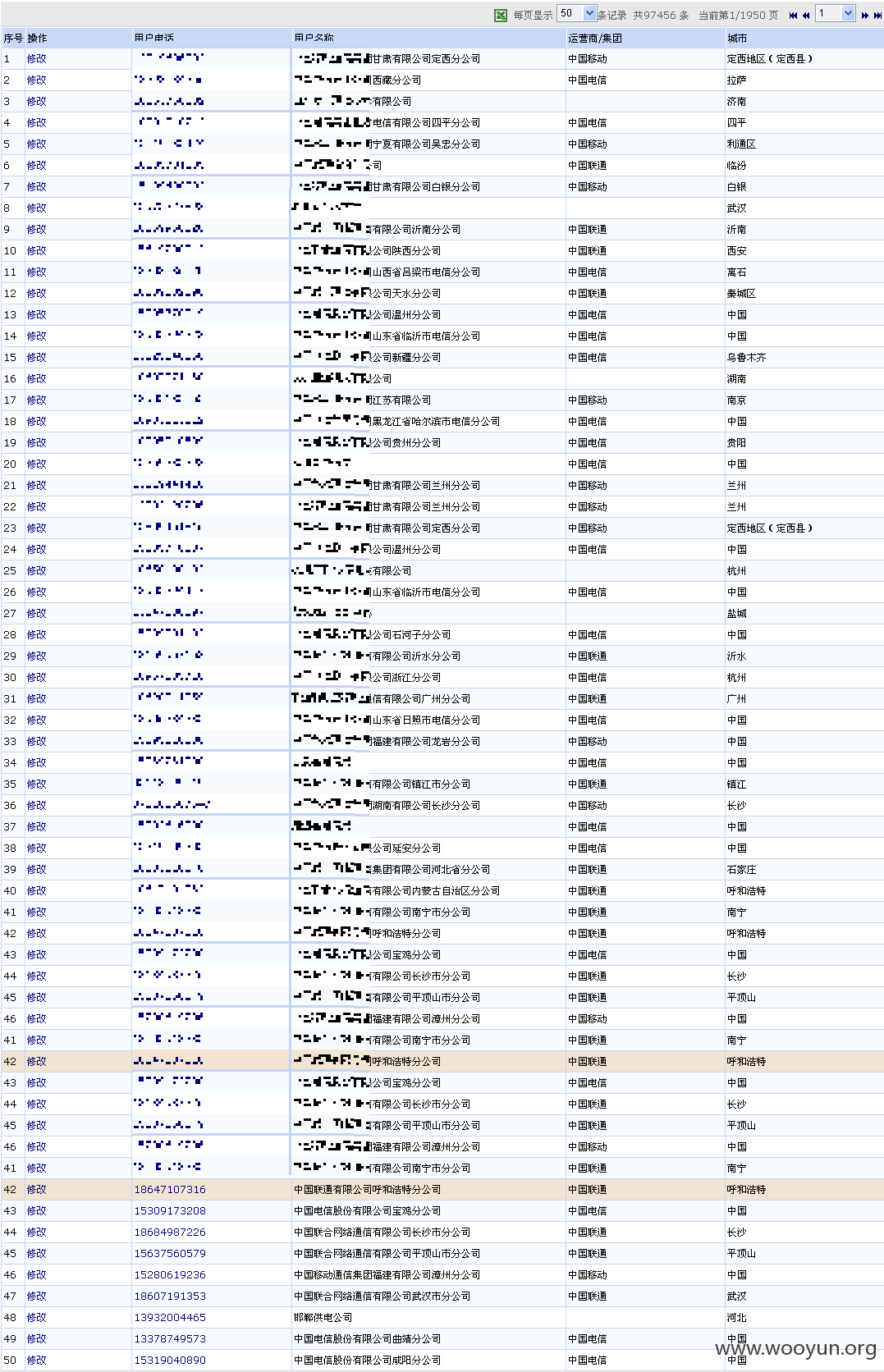Viewport: 884px width, 1372px height.
Task: Select 中国电信 operator cell in row 2
Action: coord(587,80)
